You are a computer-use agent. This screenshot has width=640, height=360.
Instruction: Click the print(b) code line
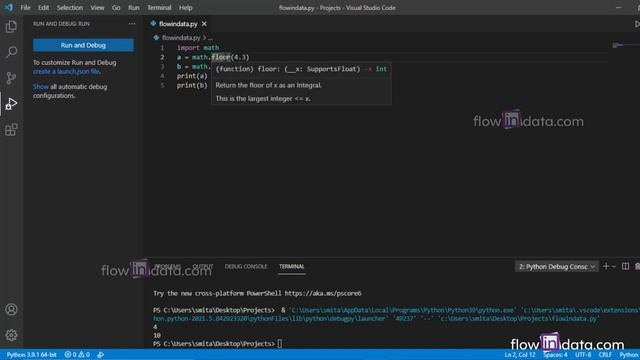tap(192, 85)
